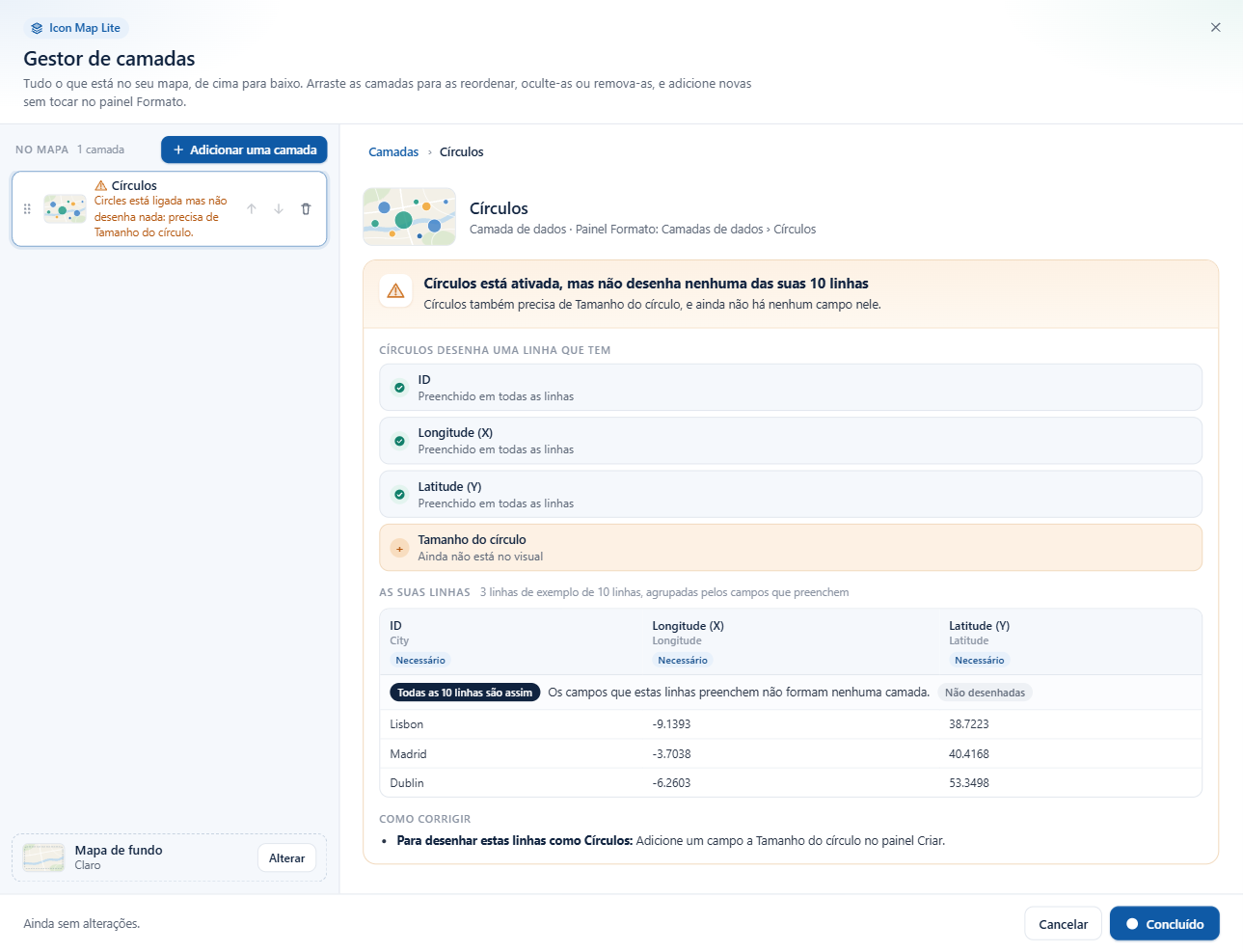This screenshot has width=1243, height=952.
Task: Click Necessário tag under ID column
Action: click(x=420, y=661)
